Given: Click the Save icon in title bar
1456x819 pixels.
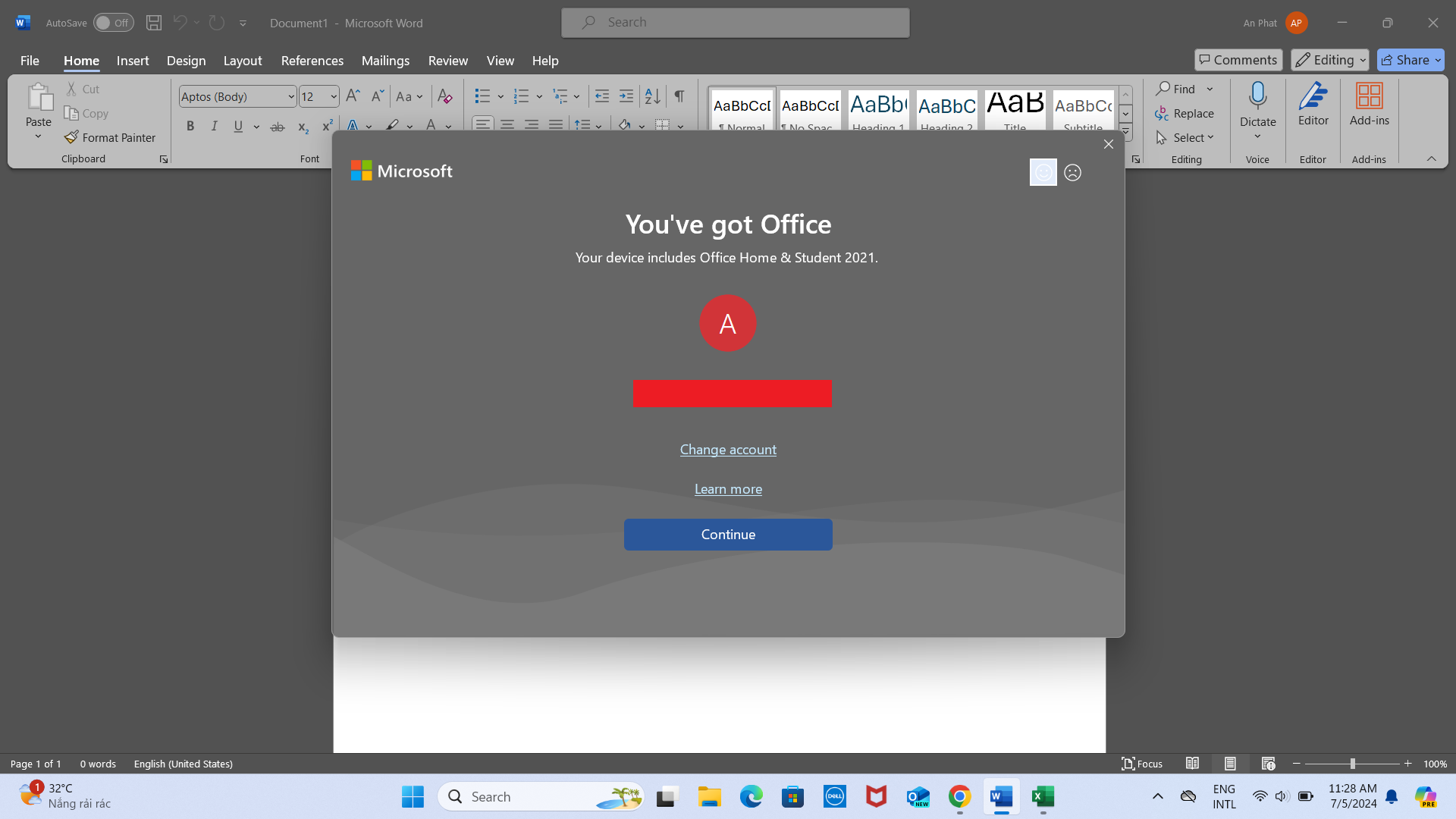Looking at the screenshot, I should point(154,23).
